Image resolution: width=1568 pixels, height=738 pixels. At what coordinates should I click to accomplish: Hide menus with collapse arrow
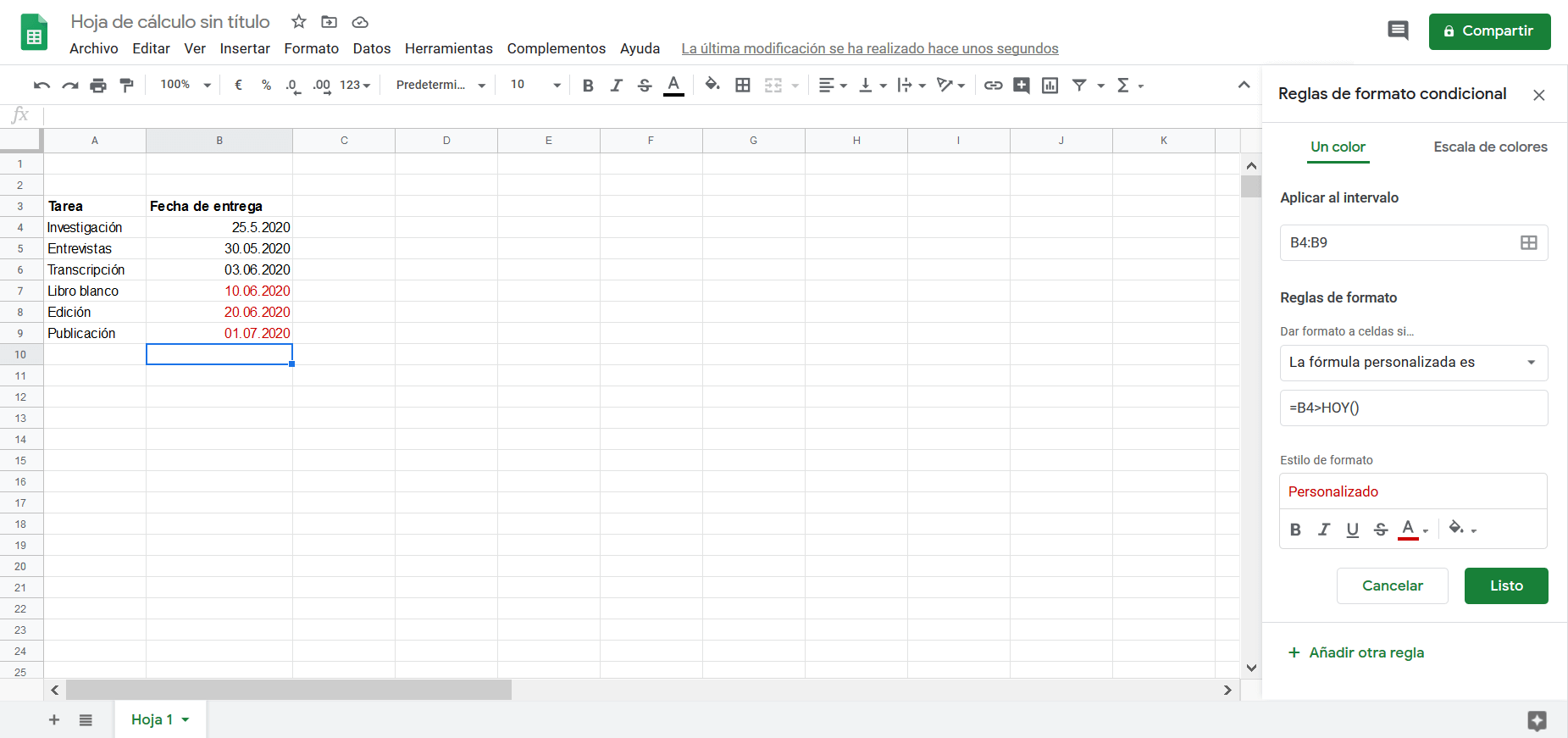1244,85
